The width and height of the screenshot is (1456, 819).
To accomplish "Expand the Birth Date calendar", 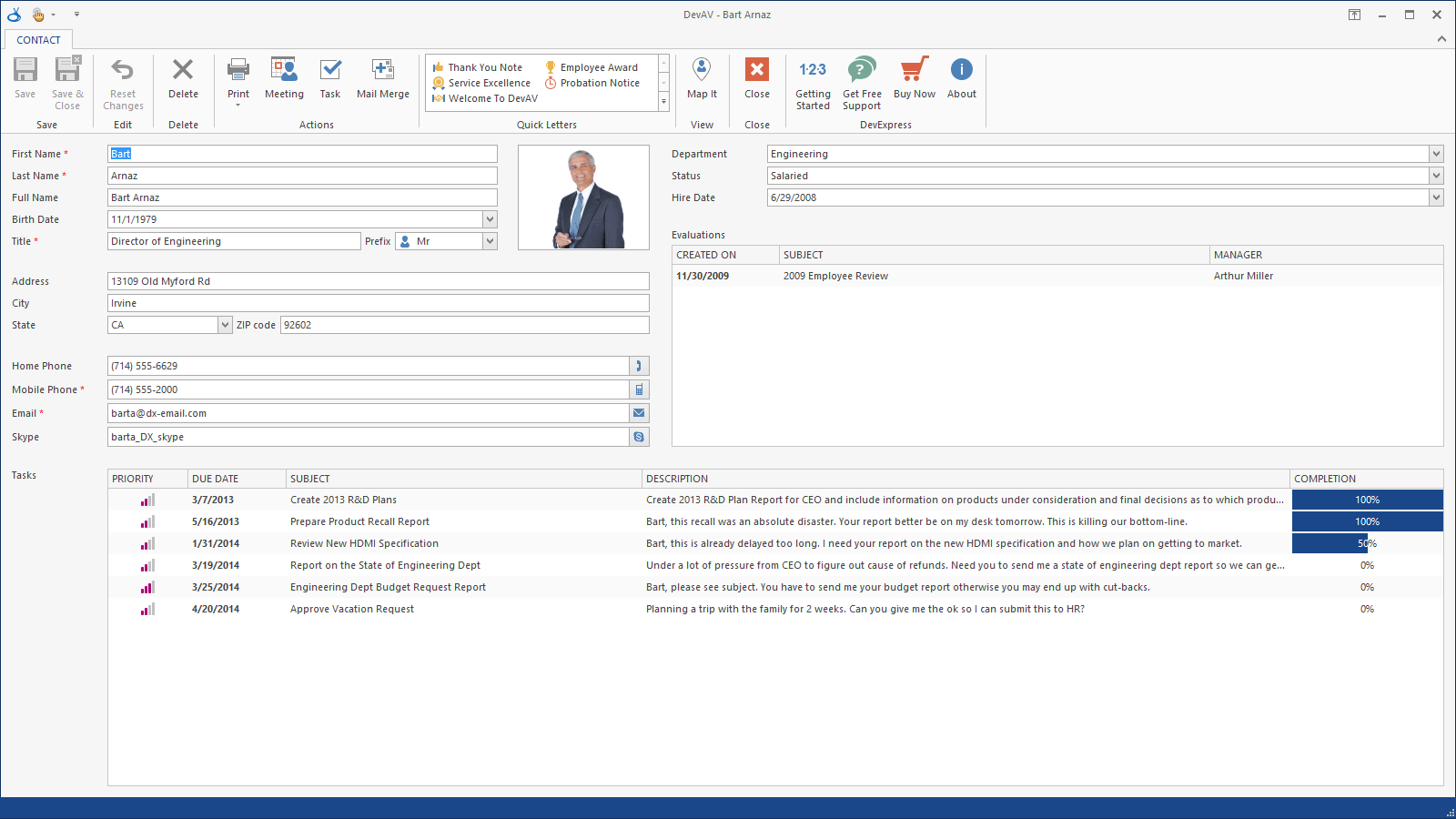I will 490,218.
